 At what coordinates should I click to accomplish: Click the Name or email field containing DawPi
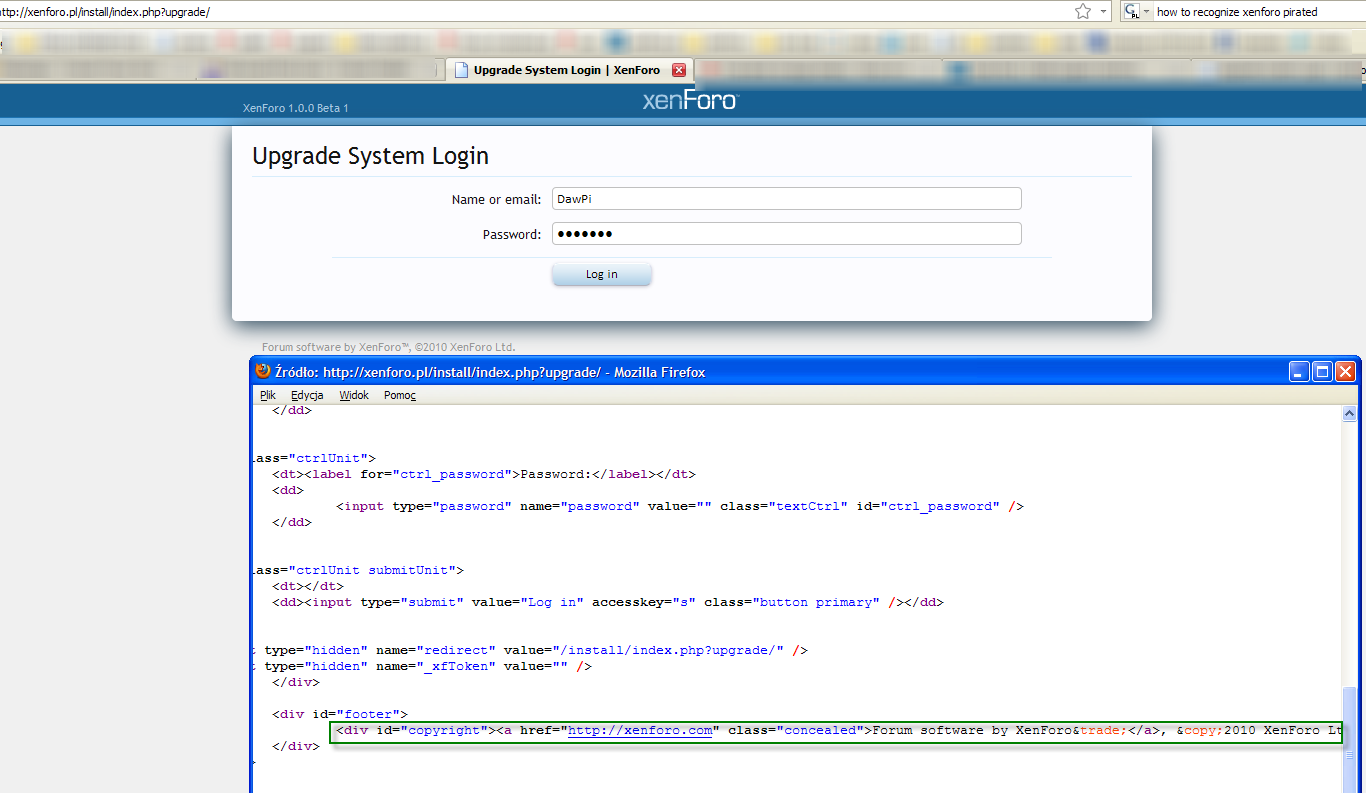coord(786,198)
